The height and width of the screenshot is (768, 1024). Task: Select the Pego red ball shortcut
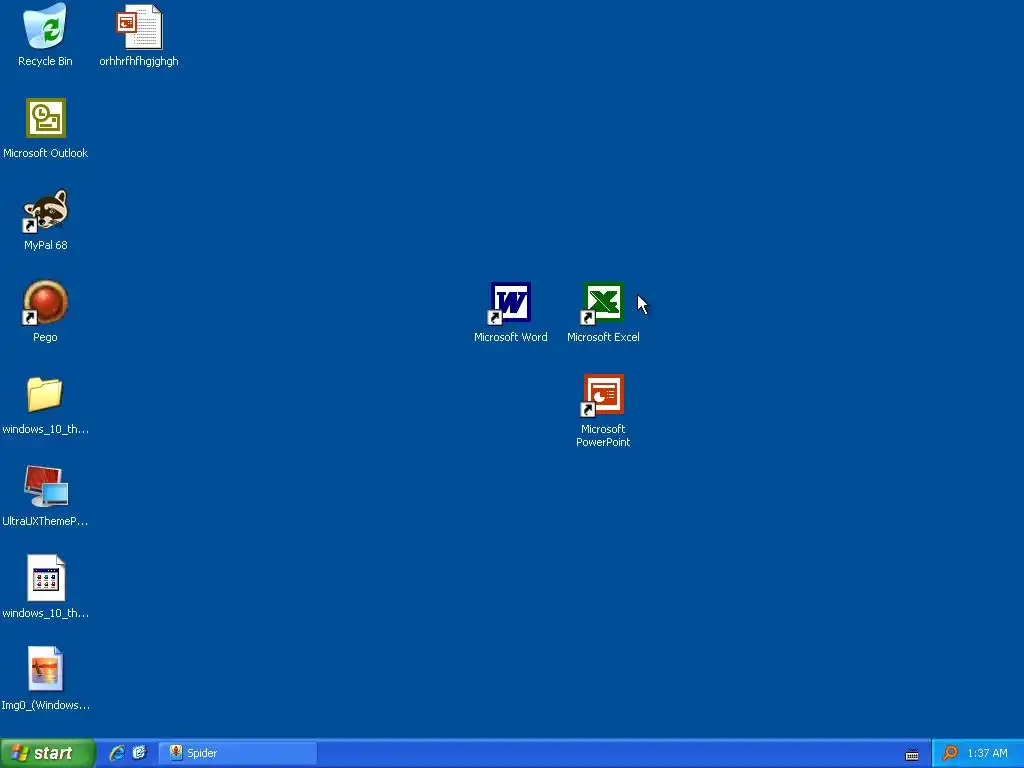[45, 302]
